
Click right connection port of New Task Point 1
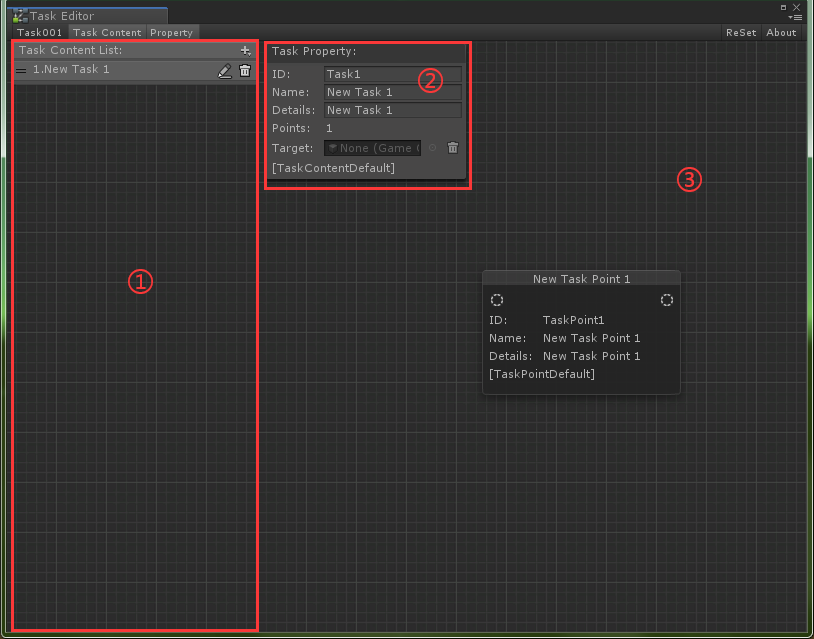coord(667,300)
